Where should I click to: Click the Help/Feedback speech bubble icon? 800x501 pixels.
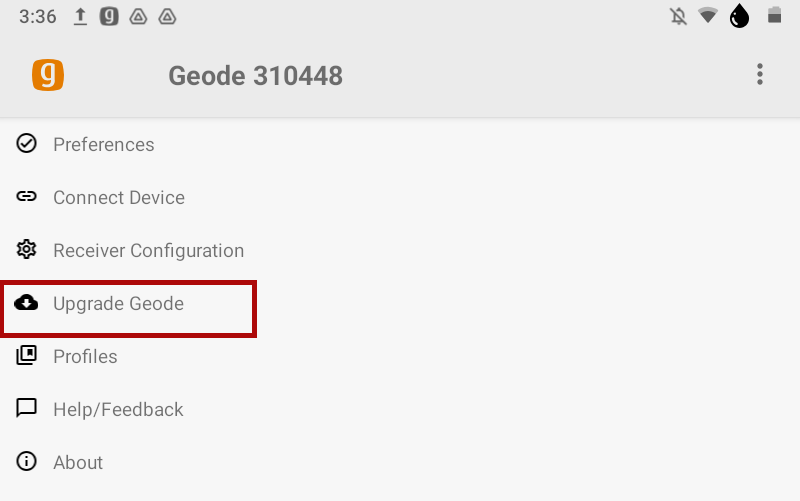tap(27, 409)
